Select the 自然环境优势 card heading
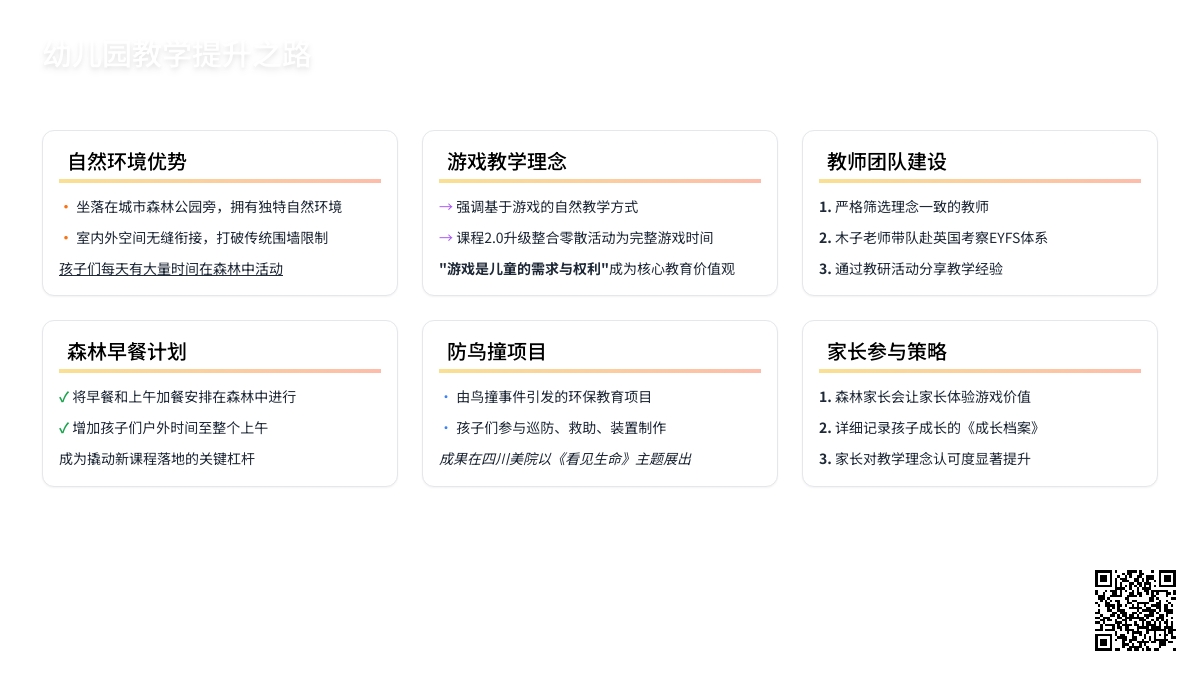1200x675 pixels. click(x=127, y=161)
